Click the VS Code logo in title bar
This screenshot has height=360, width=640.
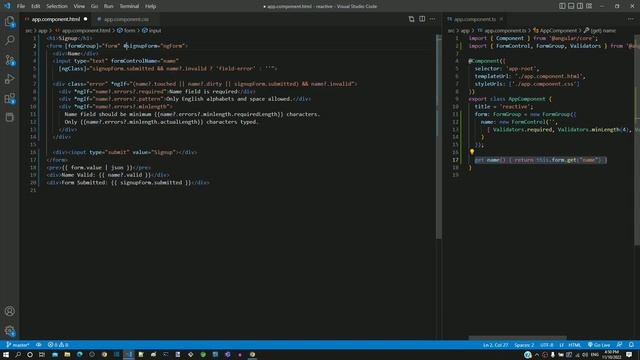click(7, 6)
